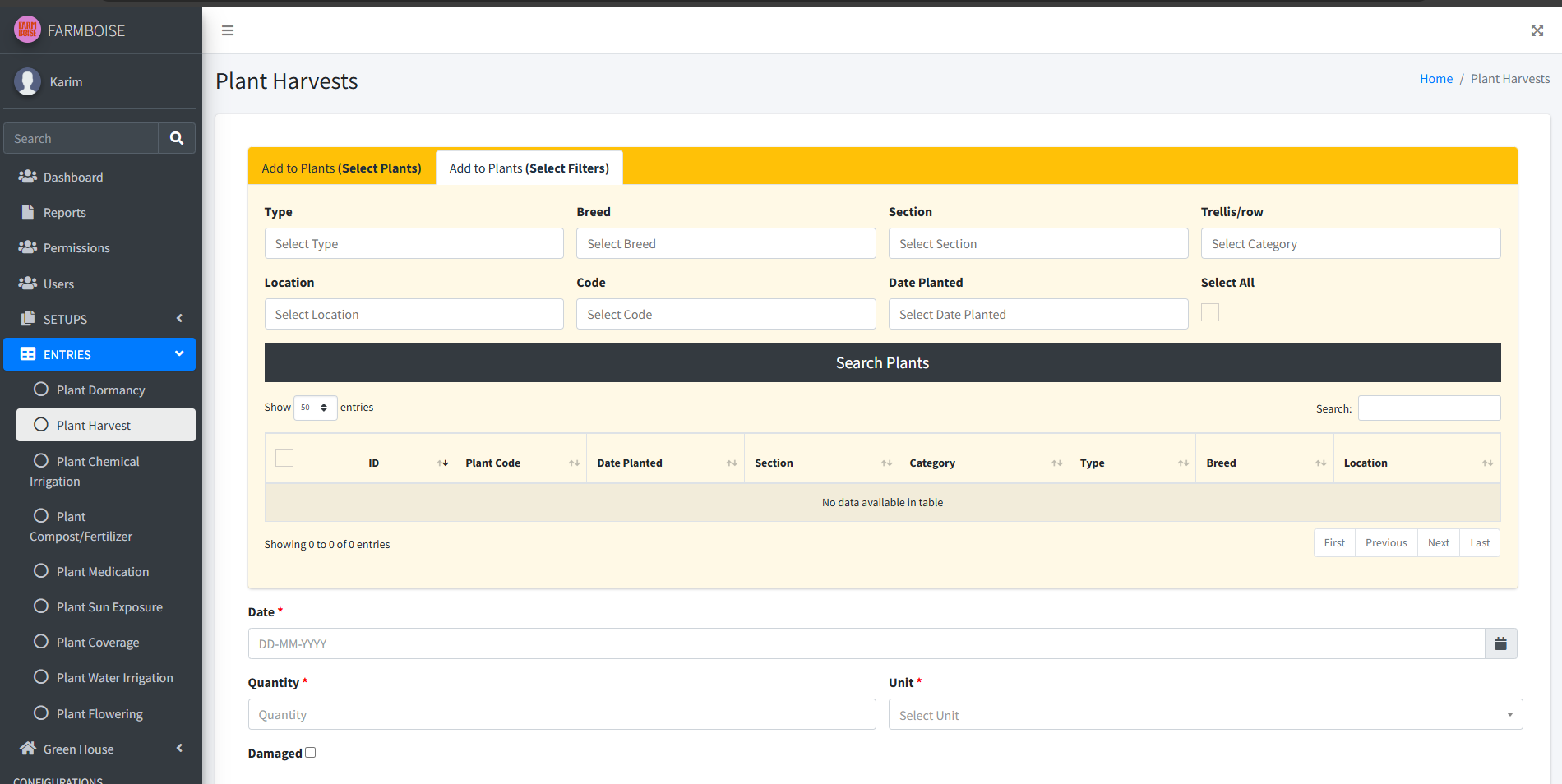Enable the Select All checkbox
1562x784 pixels.
[1210, 312]
